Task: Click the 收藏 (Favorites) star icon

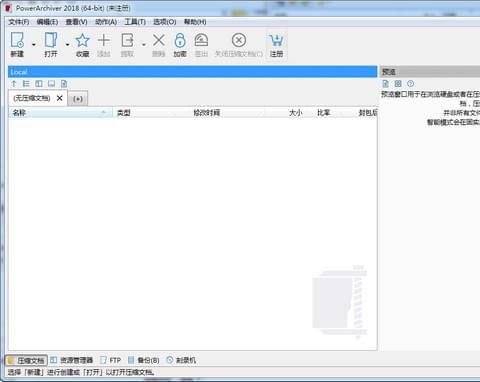Action: [82, 41]
